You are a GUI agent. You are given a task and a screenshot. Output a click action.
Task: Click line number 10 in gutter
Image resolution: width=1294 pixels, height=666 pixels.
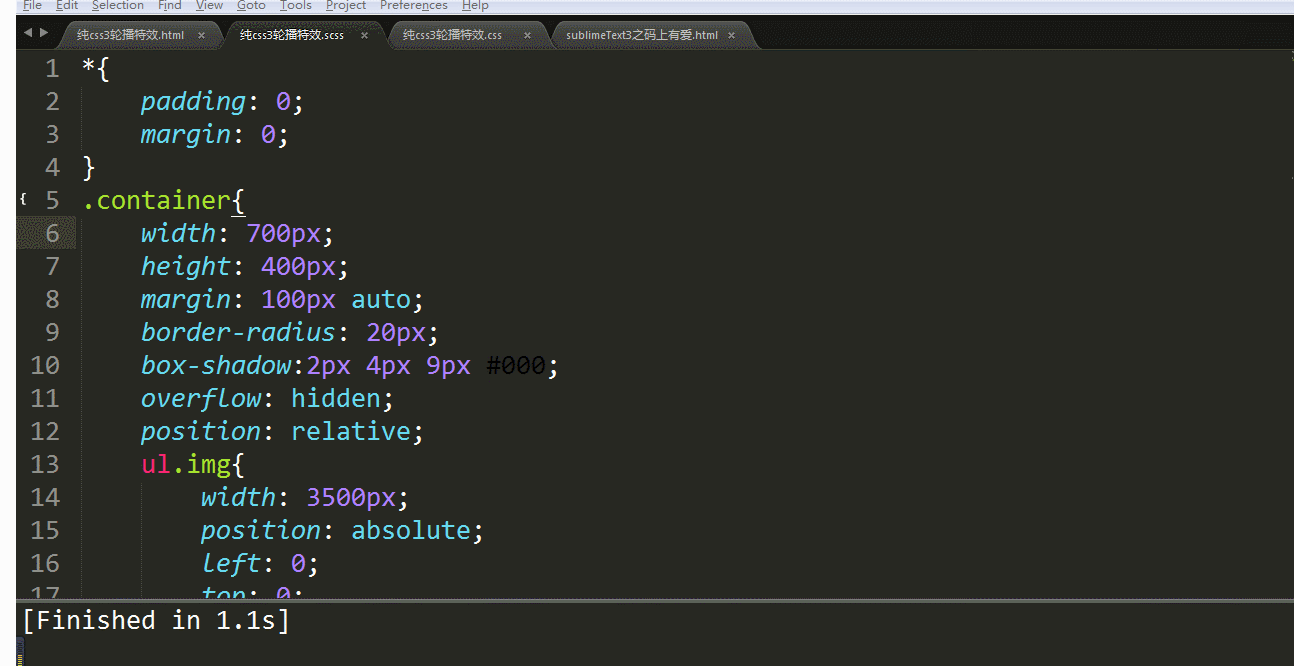click(45, 365)
